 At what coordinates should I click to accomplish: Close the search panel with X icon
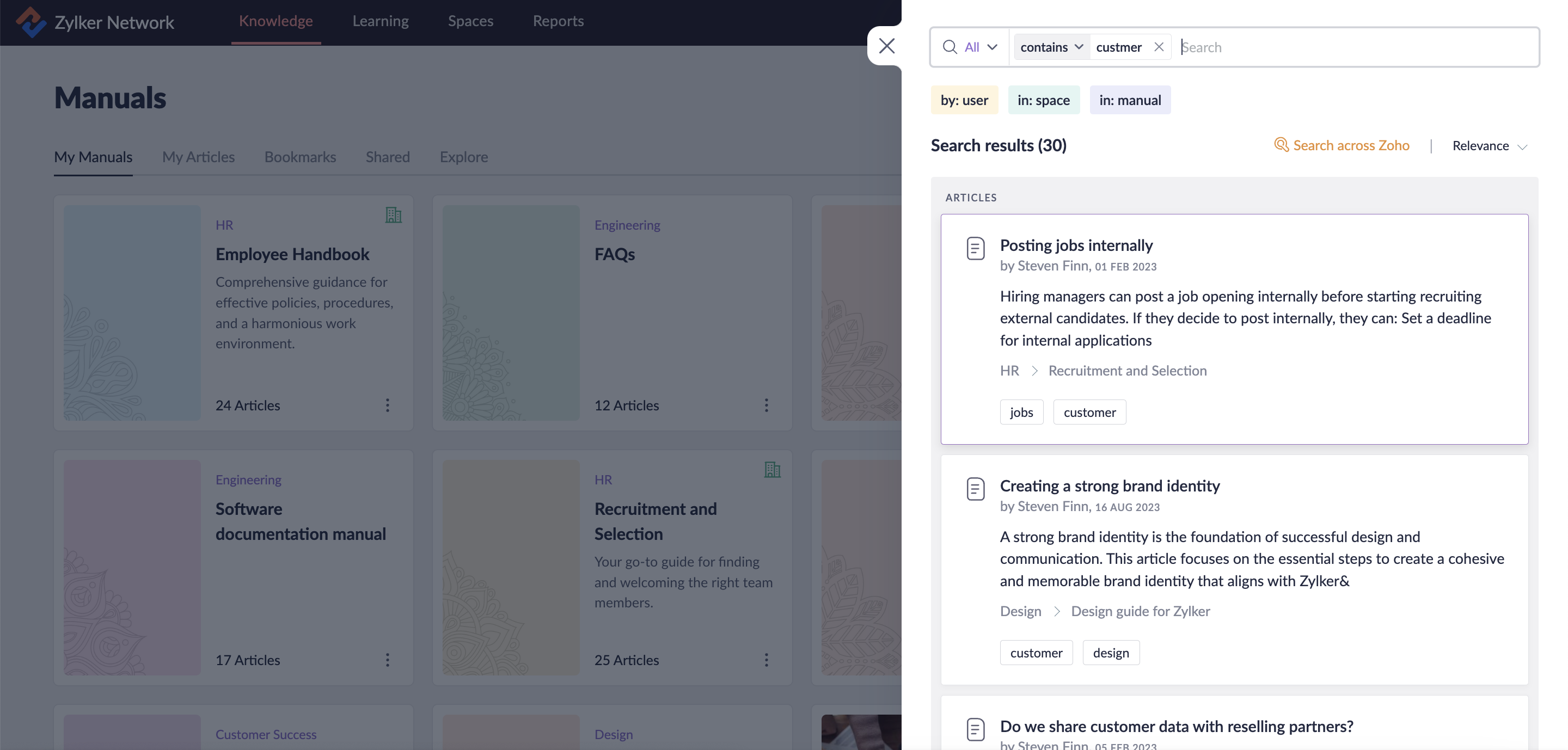pyautogui.click(x=886, y=46)
